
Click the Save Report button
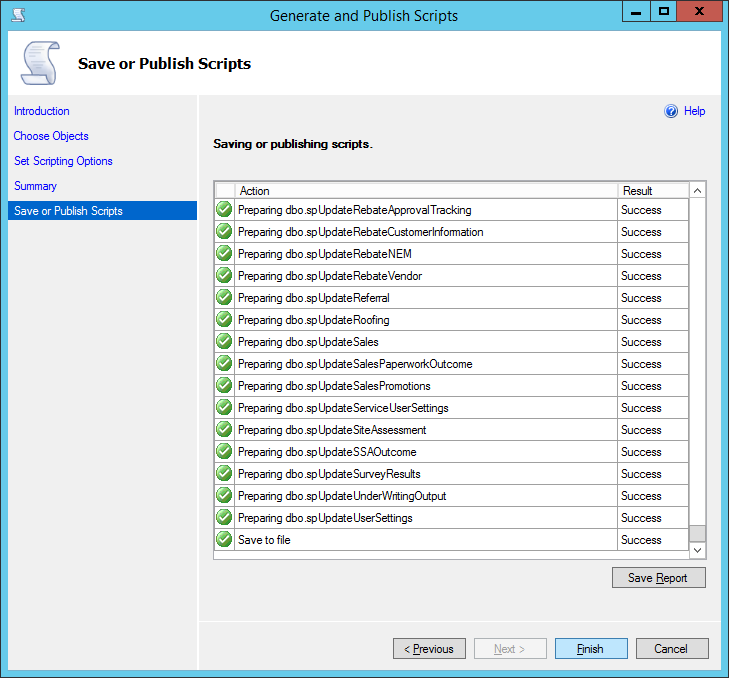coord(658,578)
